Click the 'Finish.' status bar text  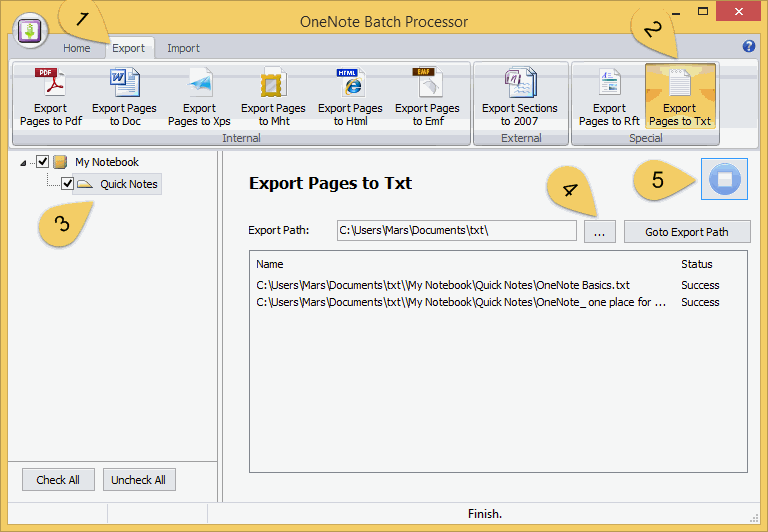coord(485,513)
